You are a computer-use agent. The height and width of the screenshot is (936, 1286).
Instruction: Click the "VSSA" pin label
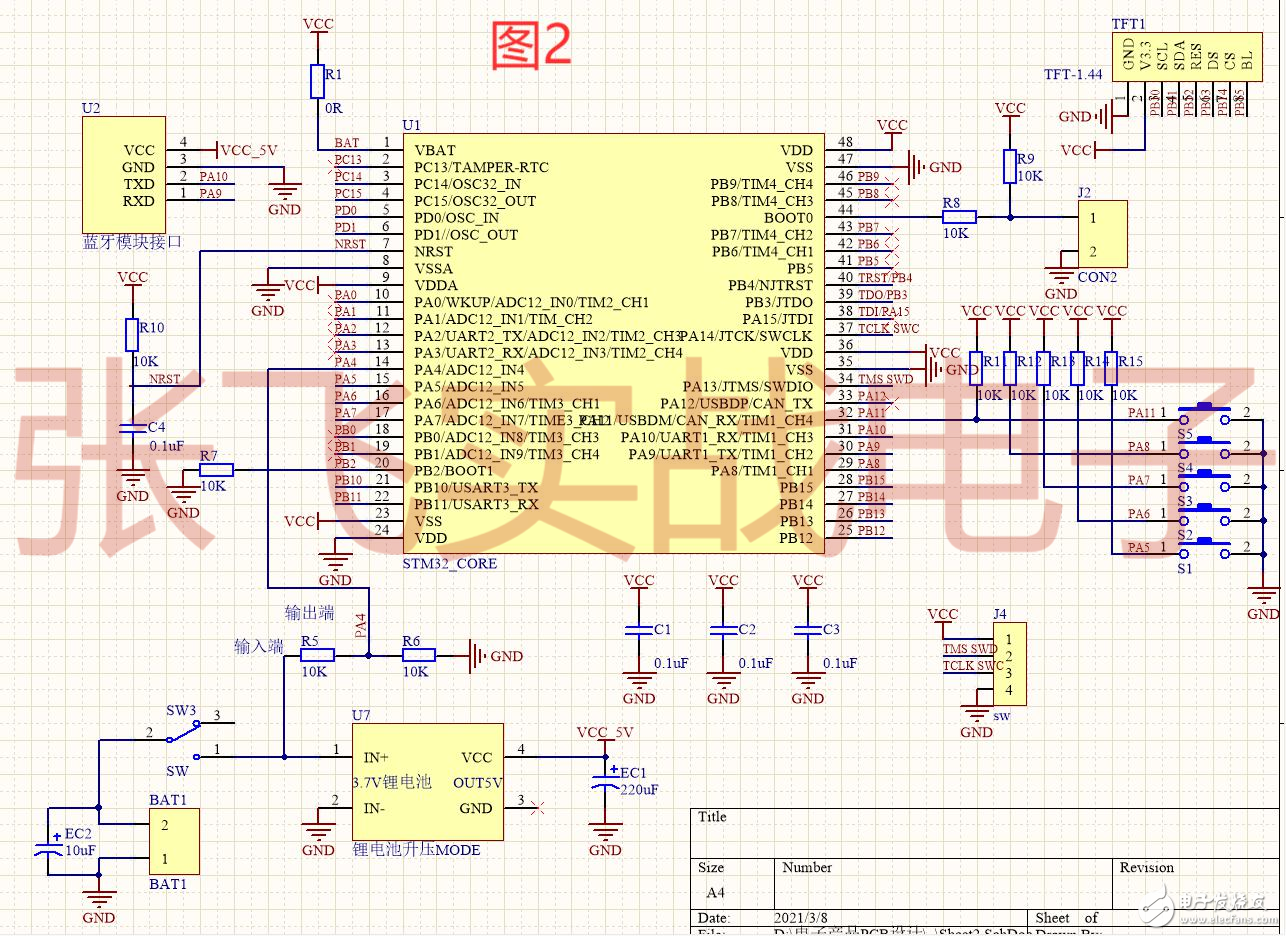point(434,268)
